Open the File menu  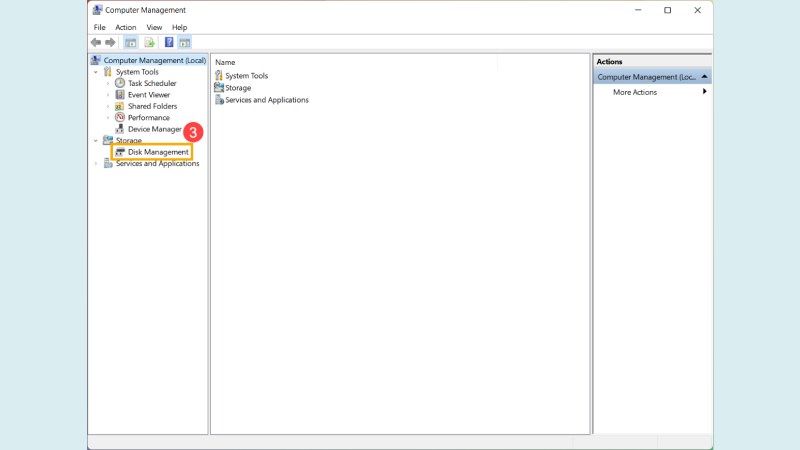99,27
